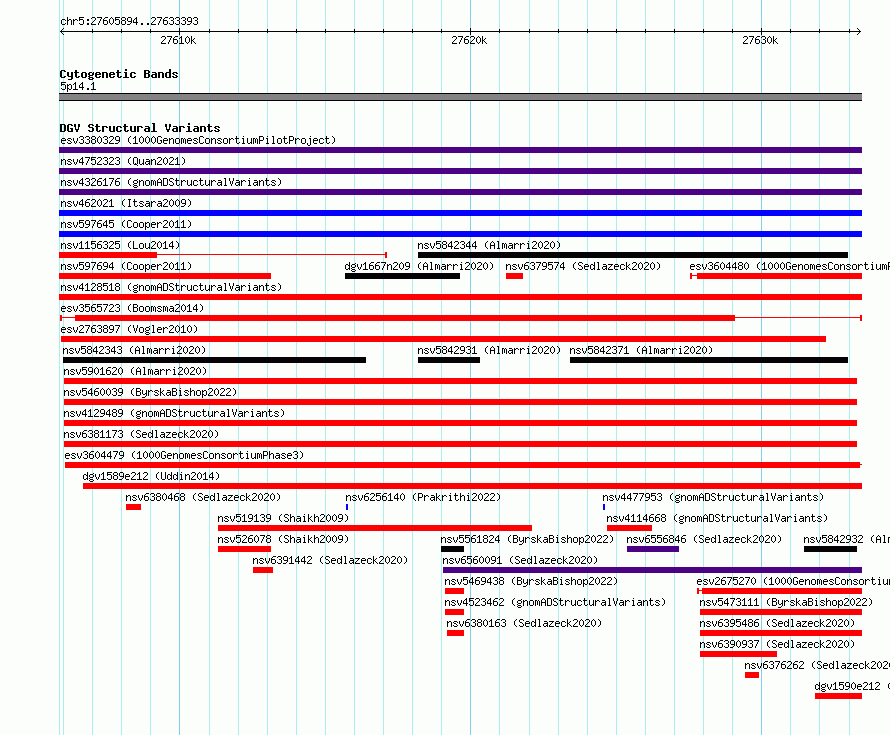This screenshot has width=890, height=735.
Task: Click the nsv5842931 (Almarri2020) label
Action: pos(489,350)
